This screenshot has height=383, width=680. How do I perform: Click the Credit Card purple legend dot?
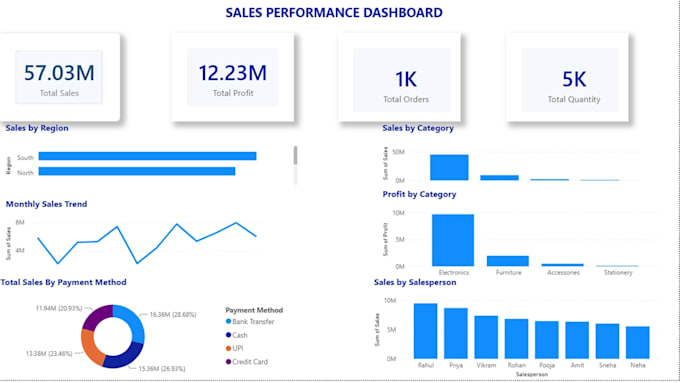point(229,362)
